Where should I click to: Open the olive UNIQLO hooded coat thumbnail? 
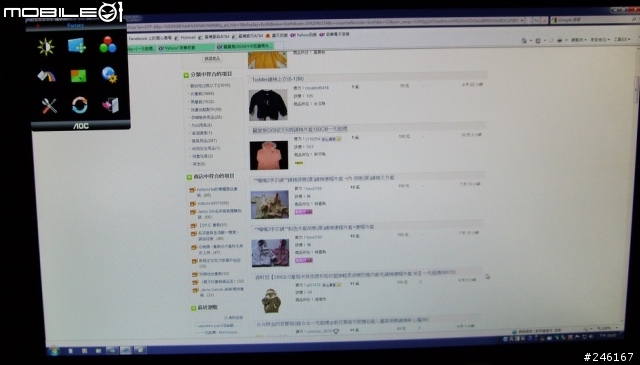tap(271, 301)
